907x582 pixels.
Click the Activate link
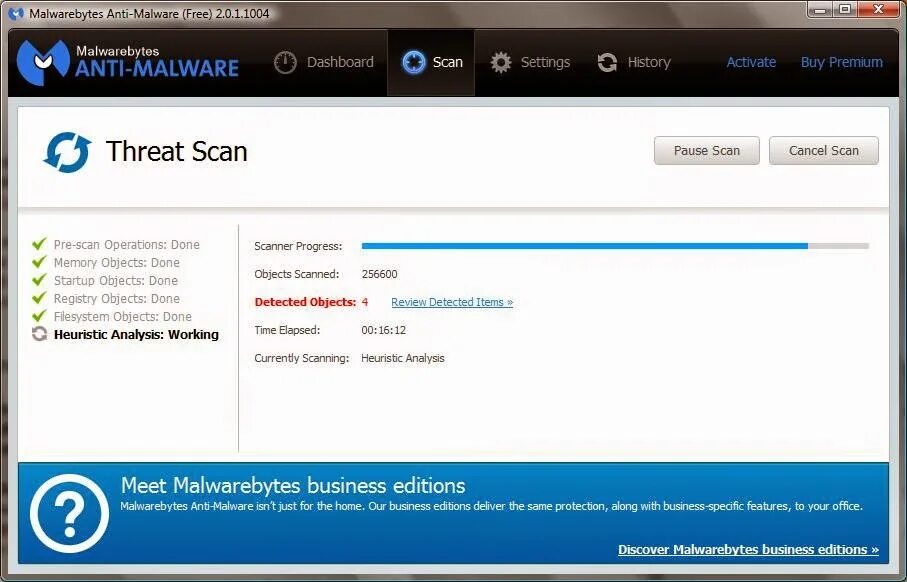pos(751,62)
